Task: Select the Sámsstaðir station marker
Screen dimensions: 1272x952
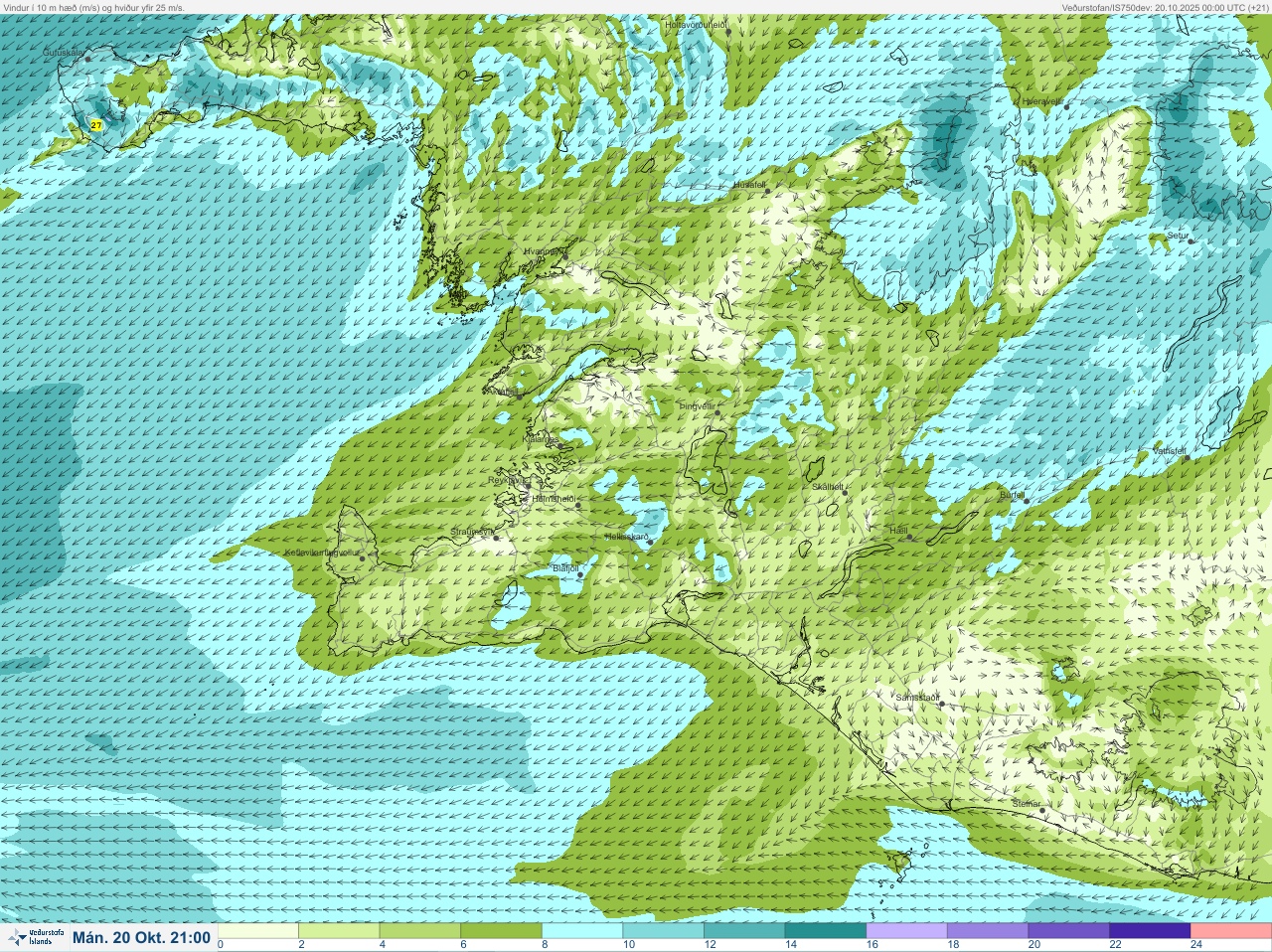Action: [940, 704]
